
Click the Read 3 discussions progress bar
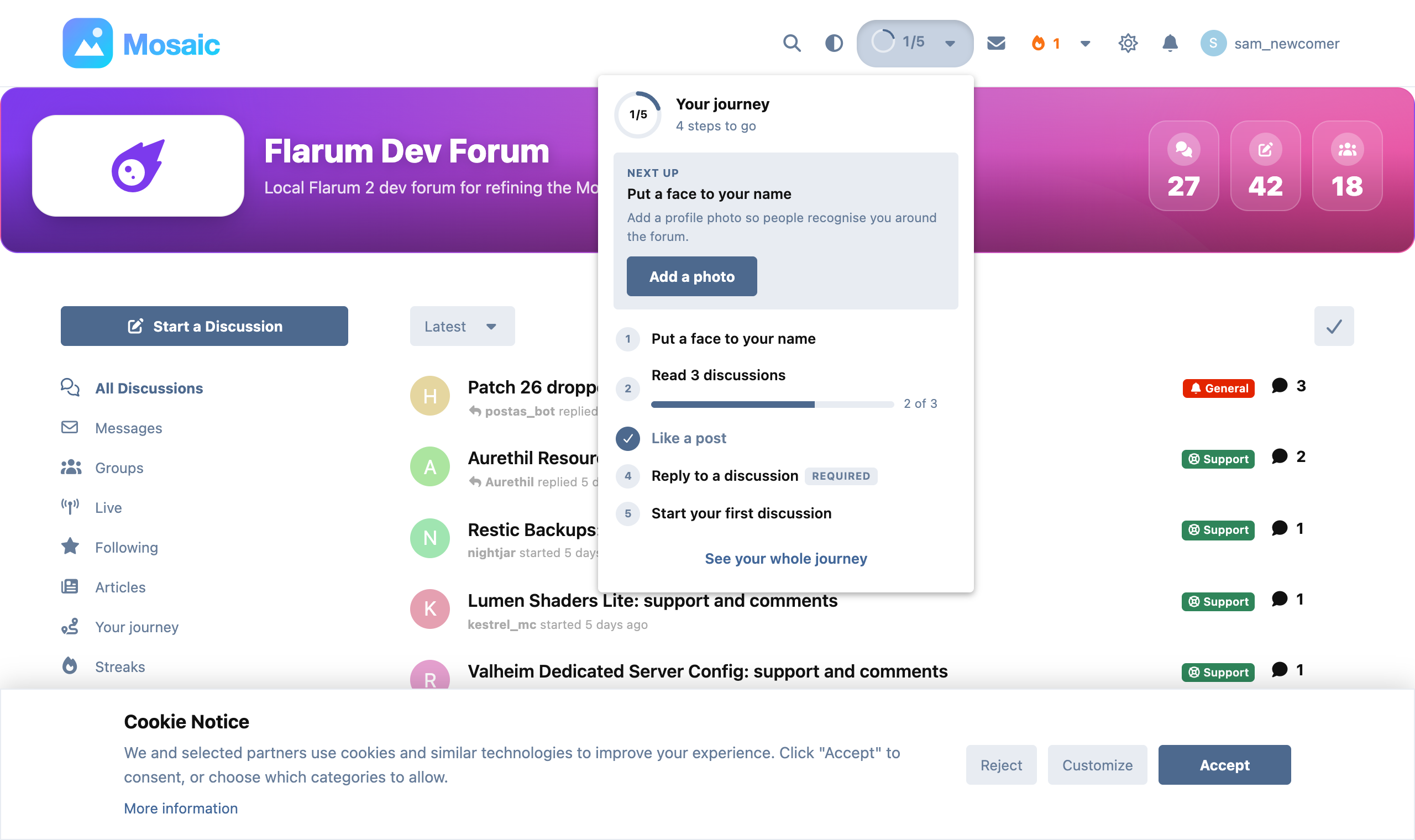point(772,404)
